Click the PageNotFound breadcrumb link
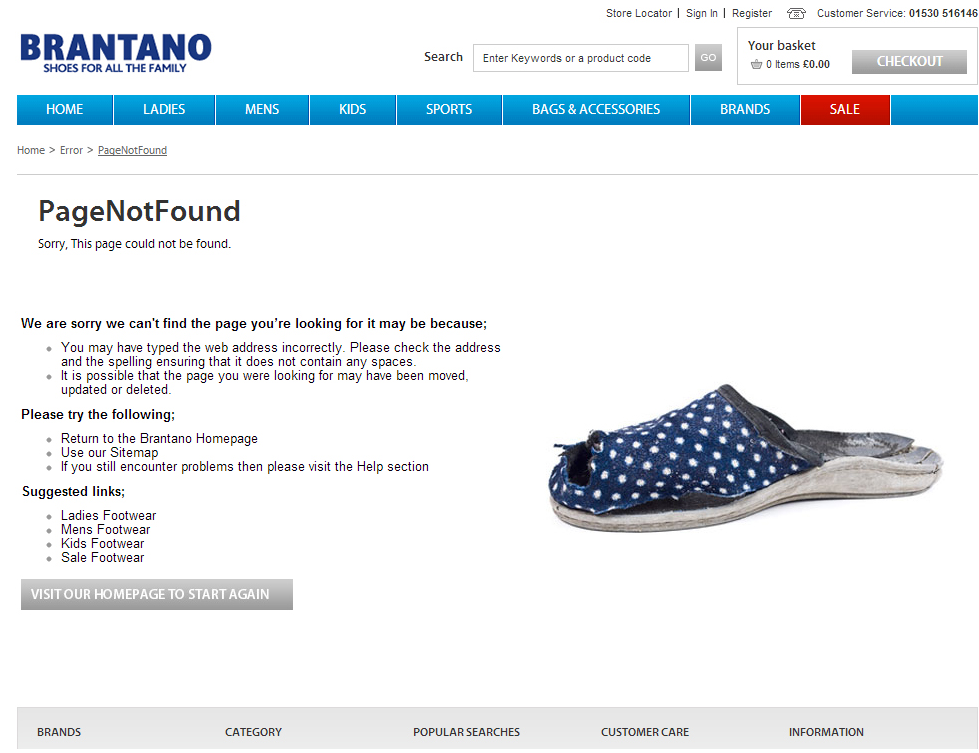The width and height of the screenshot is (979, 753). (x=132, y=150)
